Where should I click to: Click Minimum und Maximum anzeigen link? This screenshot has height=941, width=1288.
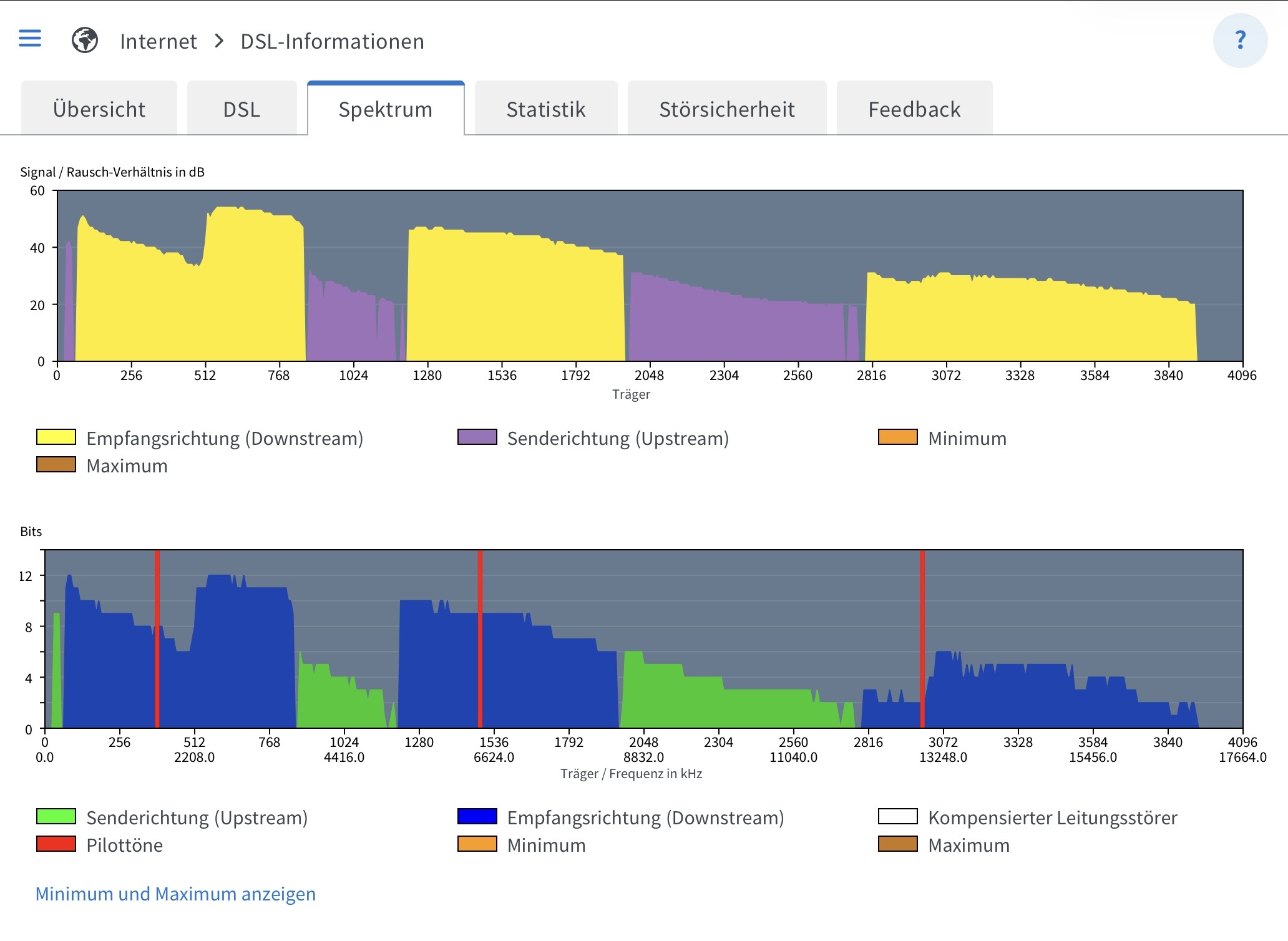click(175, 894)
